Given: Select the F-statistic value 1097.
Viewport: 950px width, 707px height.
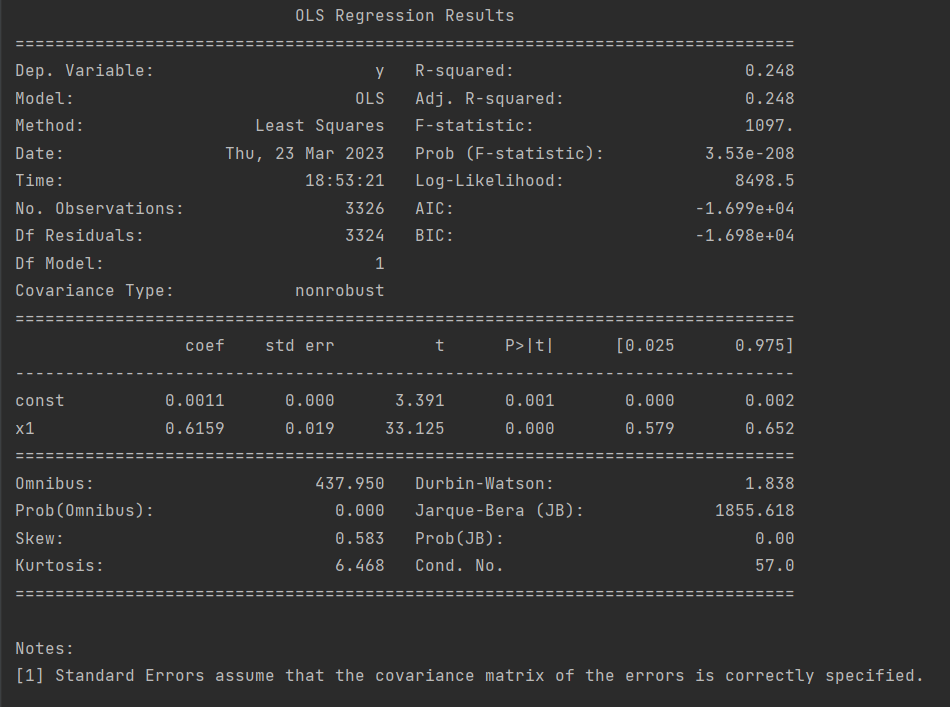Looking at the screenshot, I should (769, 126).
